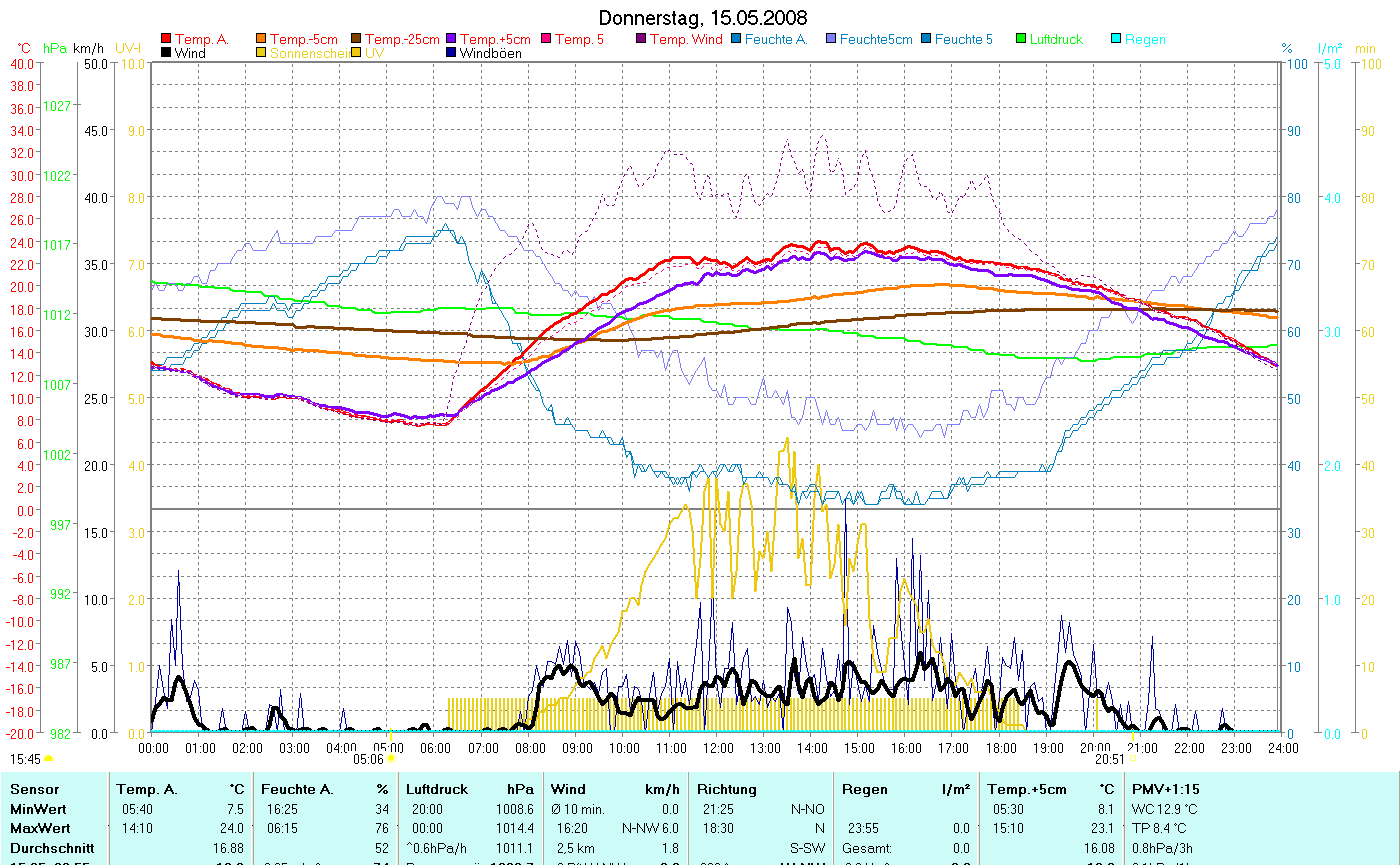The height and width of the screenshot is (865, 1400).
Task: Click the sunset icon next to 20:51
Action: [1132, 759]
